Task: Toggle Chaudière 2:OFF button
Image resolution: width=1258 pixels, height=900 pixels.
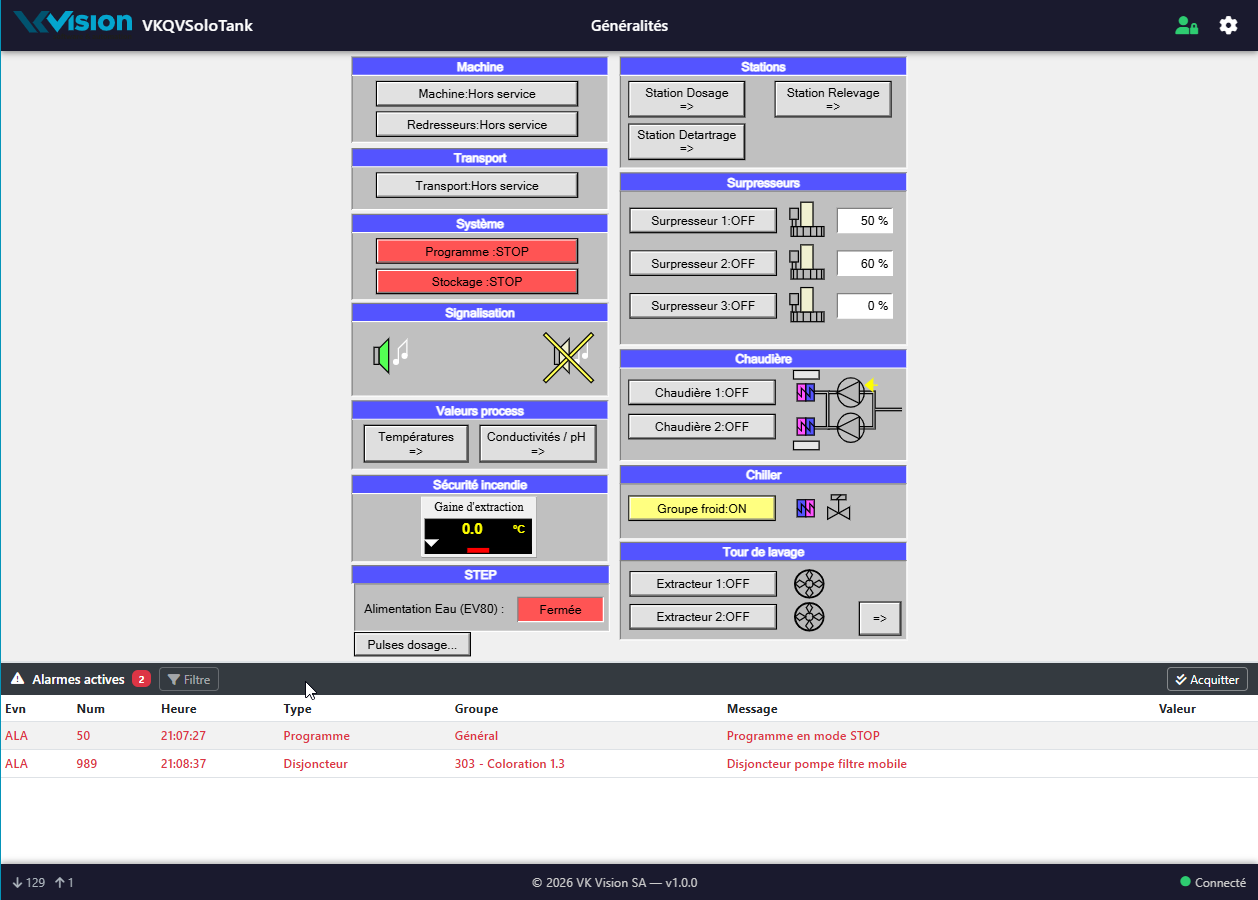Action: tap(702, 427)
